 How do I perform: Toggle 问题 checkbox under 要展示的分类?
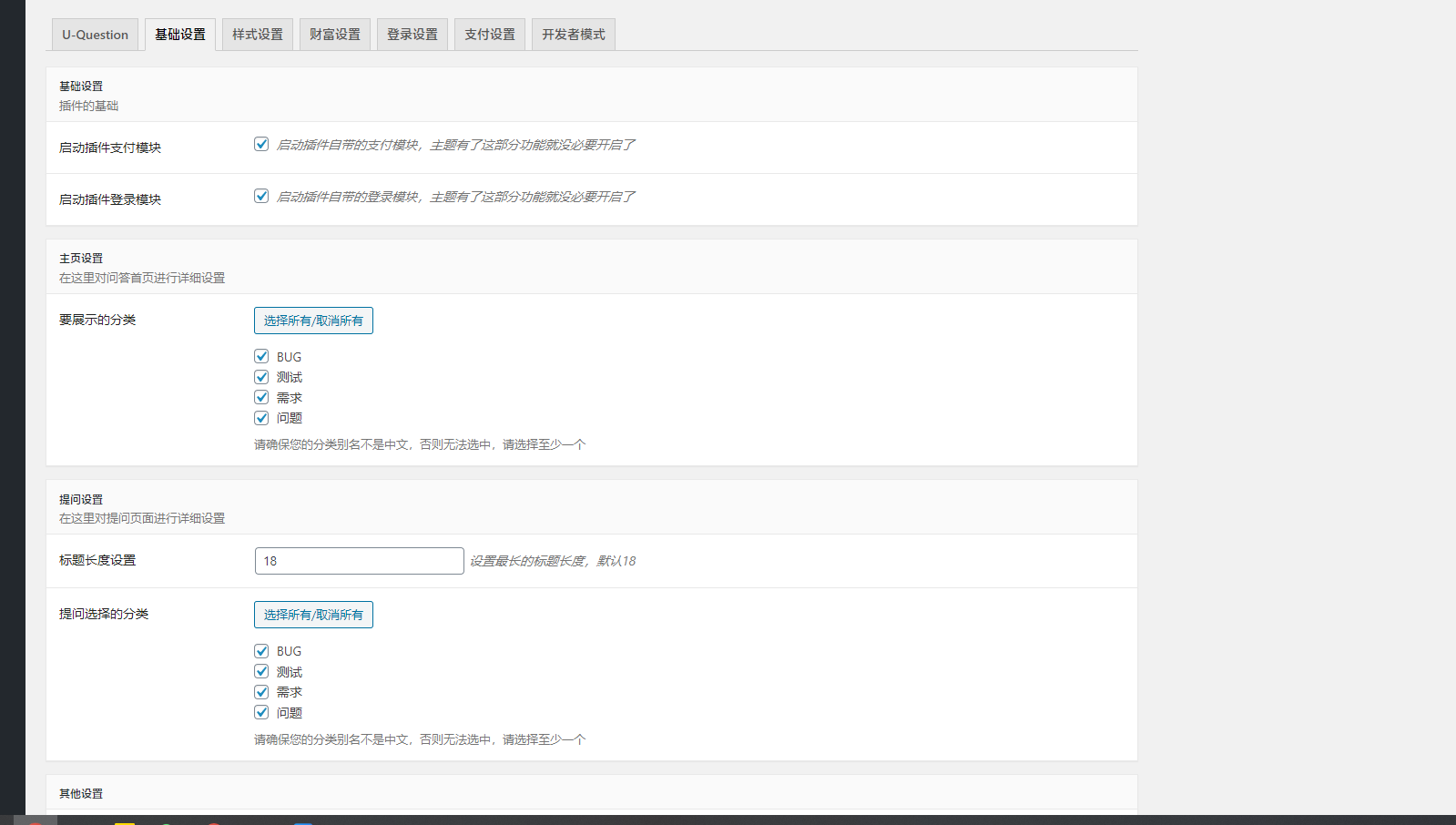(x=261, y=418)
